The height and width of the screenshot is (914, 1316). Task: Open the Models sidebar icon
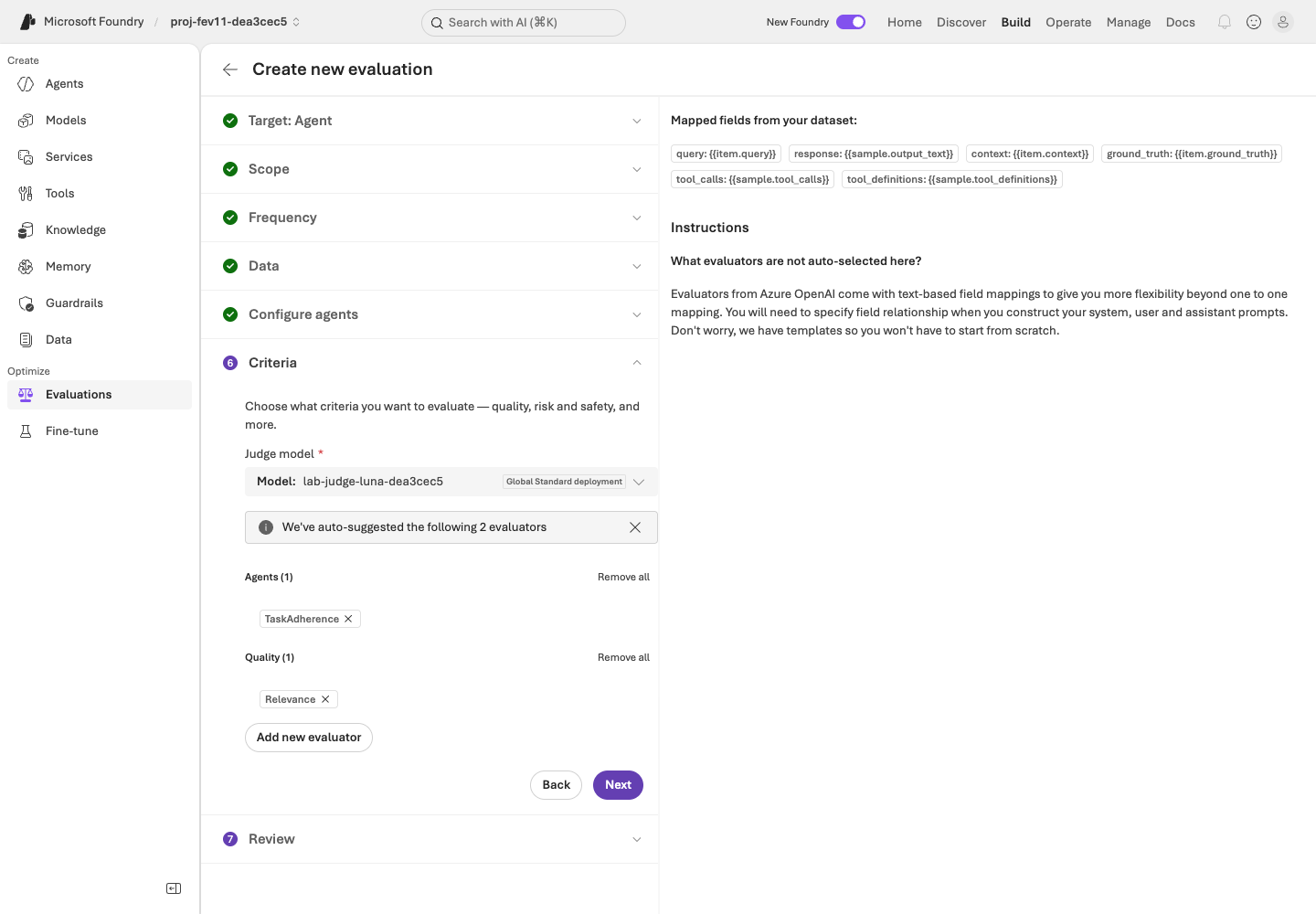click(x=26, y=121)
